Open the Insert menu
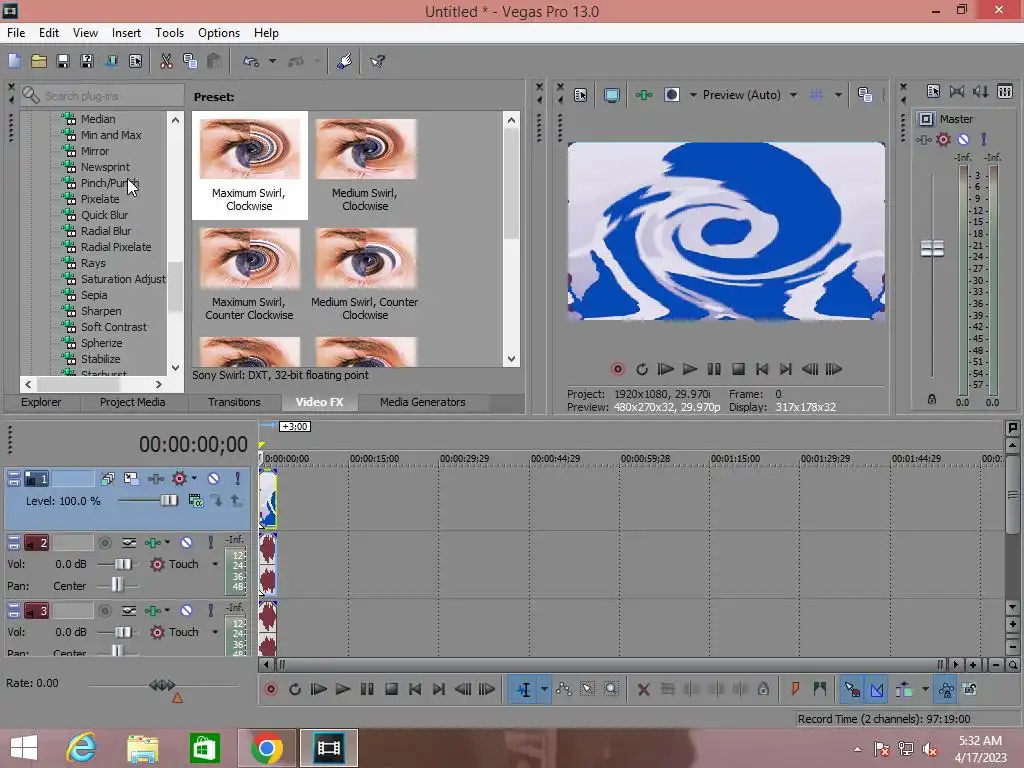 [126, 33]
